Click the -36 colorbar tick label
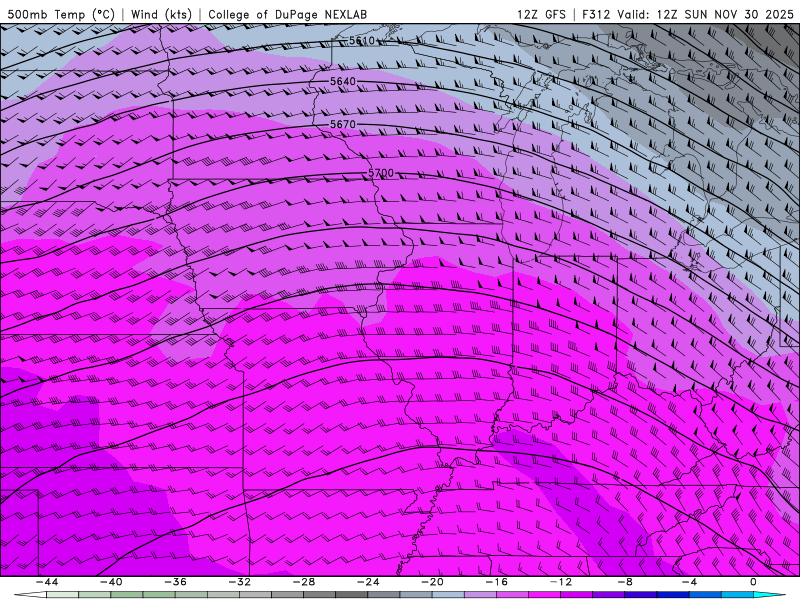Image resolution: width=800 pixels, height=600 pixels. click(x=175, y=582)
